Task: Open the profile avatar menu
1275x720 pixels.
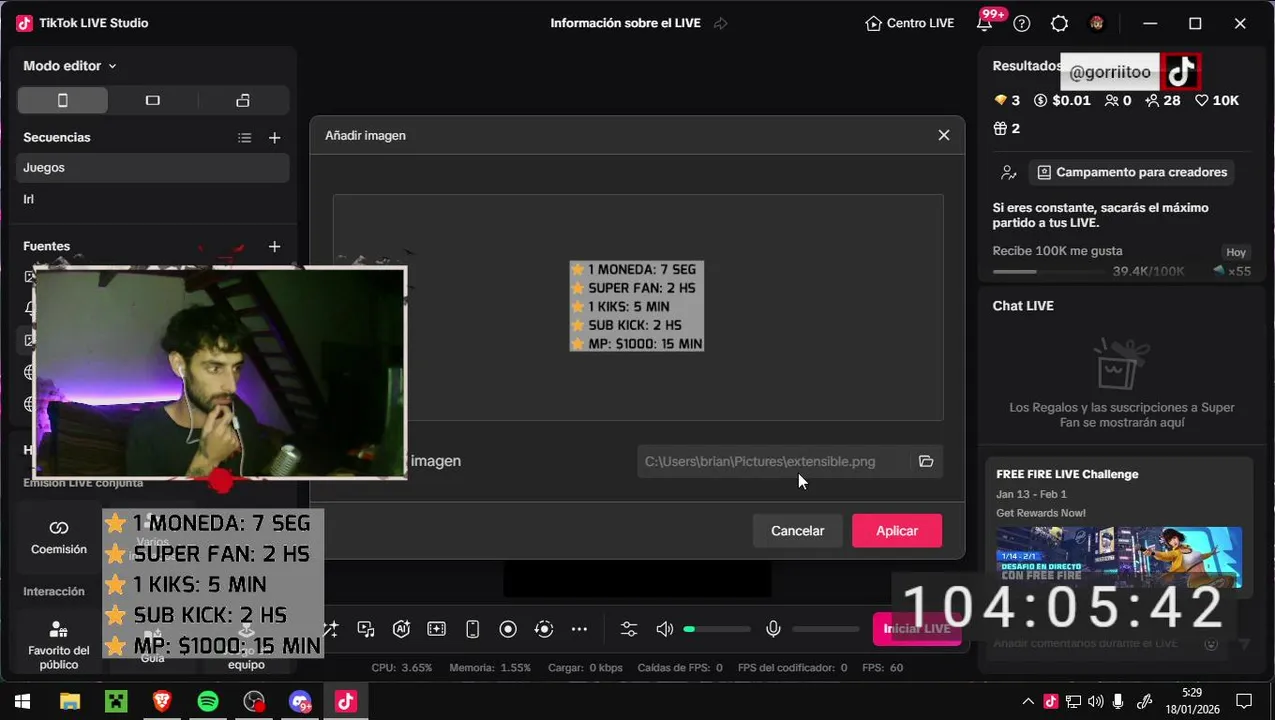Action: (1097, 23)
